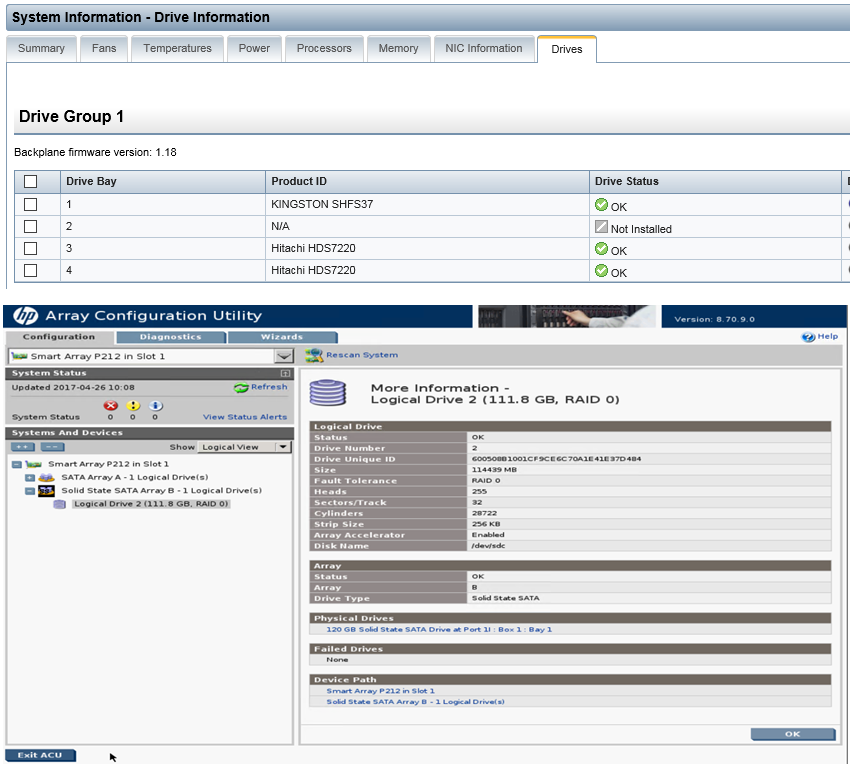Open the Summary tab
The image size is (854, 770).
click(x=41, y=48)
